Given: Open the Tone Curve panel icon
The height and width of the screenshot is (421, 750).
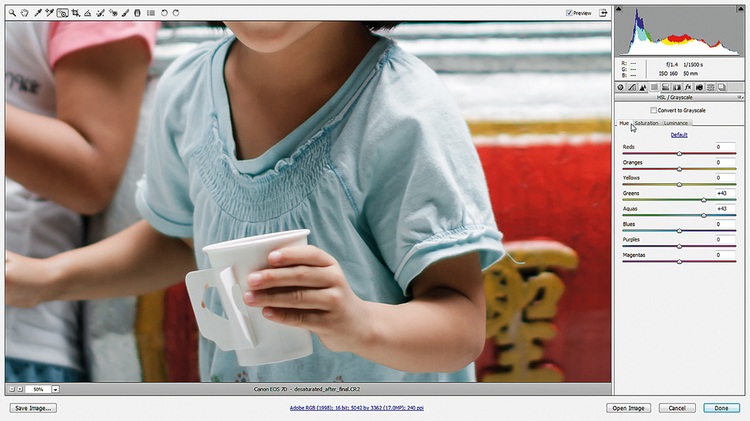Looking at the screenshot, I should [632, 87].
